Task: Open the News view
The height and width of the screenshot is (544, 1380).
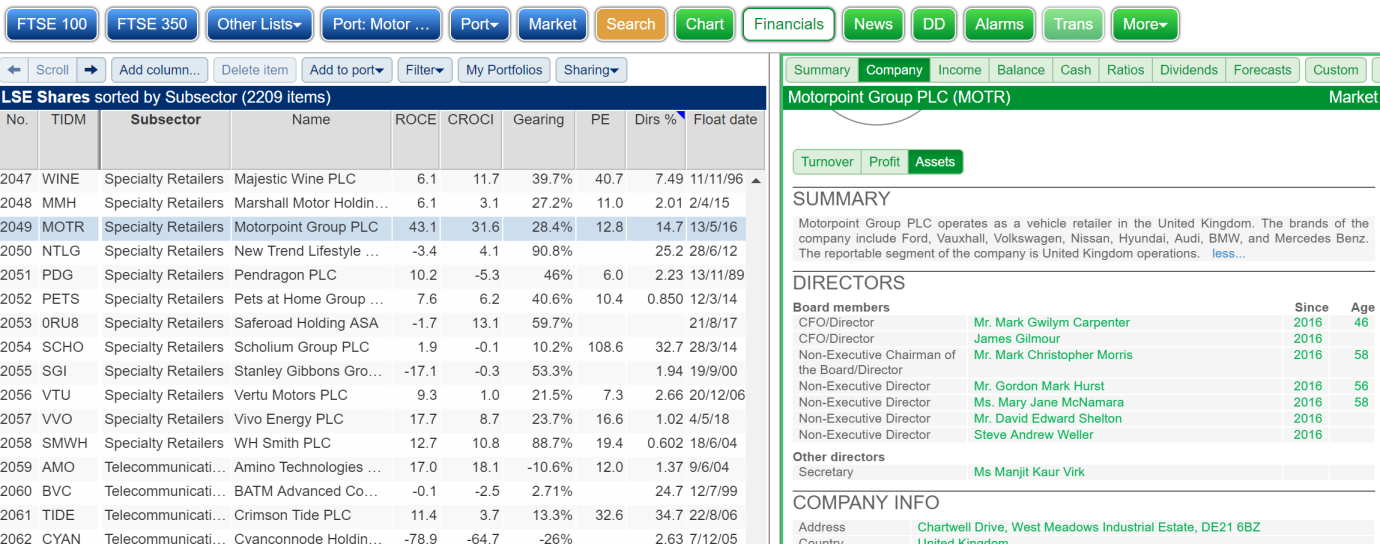Action: click(x=873, y=24)
